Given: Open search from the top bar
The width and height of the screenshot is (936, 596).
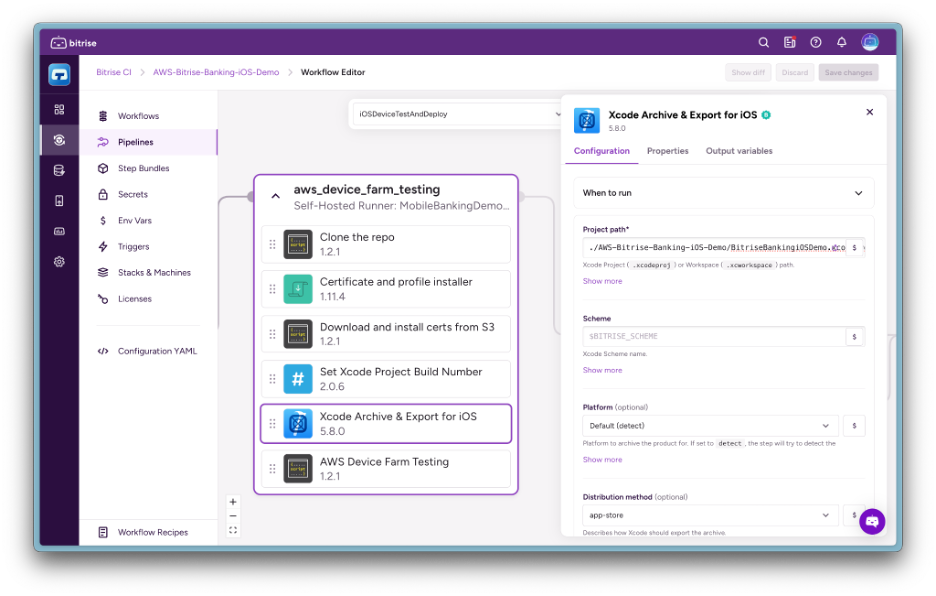Looking at the screenshot, I should (763, 42).
